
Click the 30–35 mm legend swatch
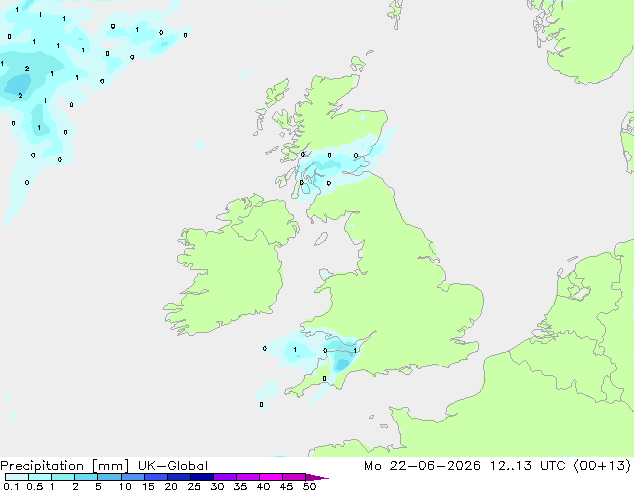click(x=224, y=477)
